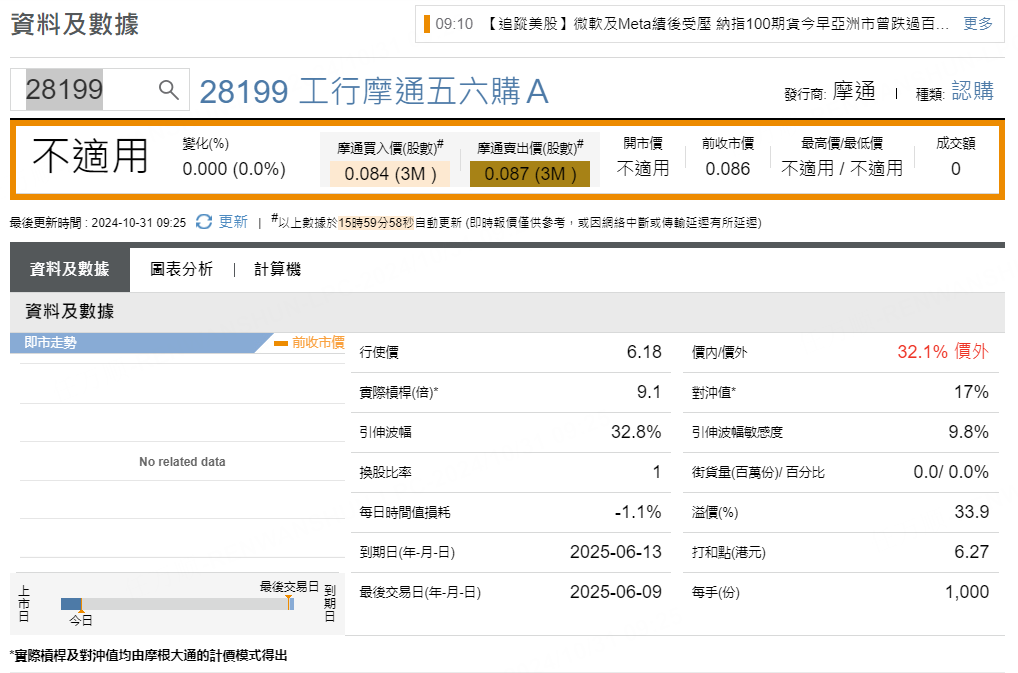Click the 變化(%) value 0.000 (0.0%)
Viewport: 1018px width, 673px height.
click(234, 169)
